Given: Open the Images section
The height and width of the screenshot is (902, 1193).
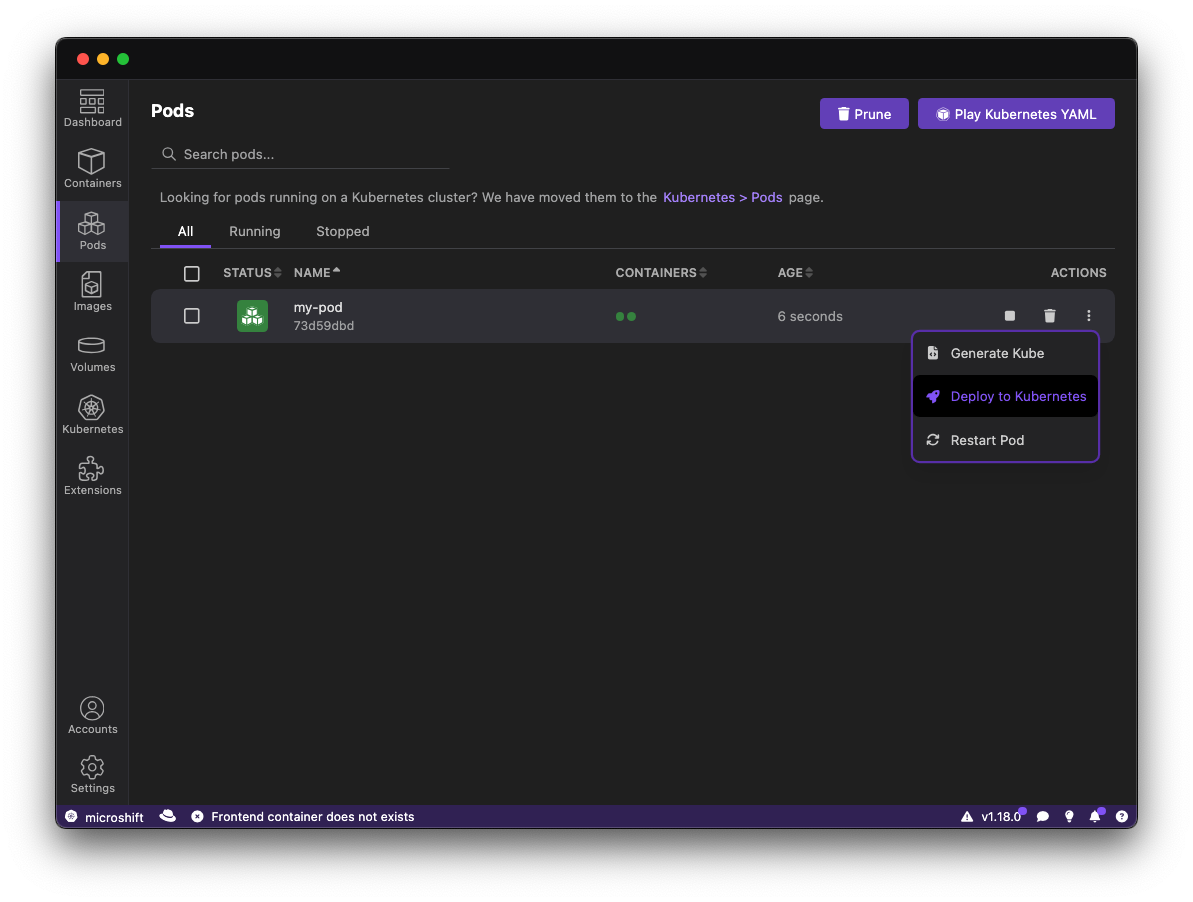Looking at the screenshot, I should click(92, 292).
